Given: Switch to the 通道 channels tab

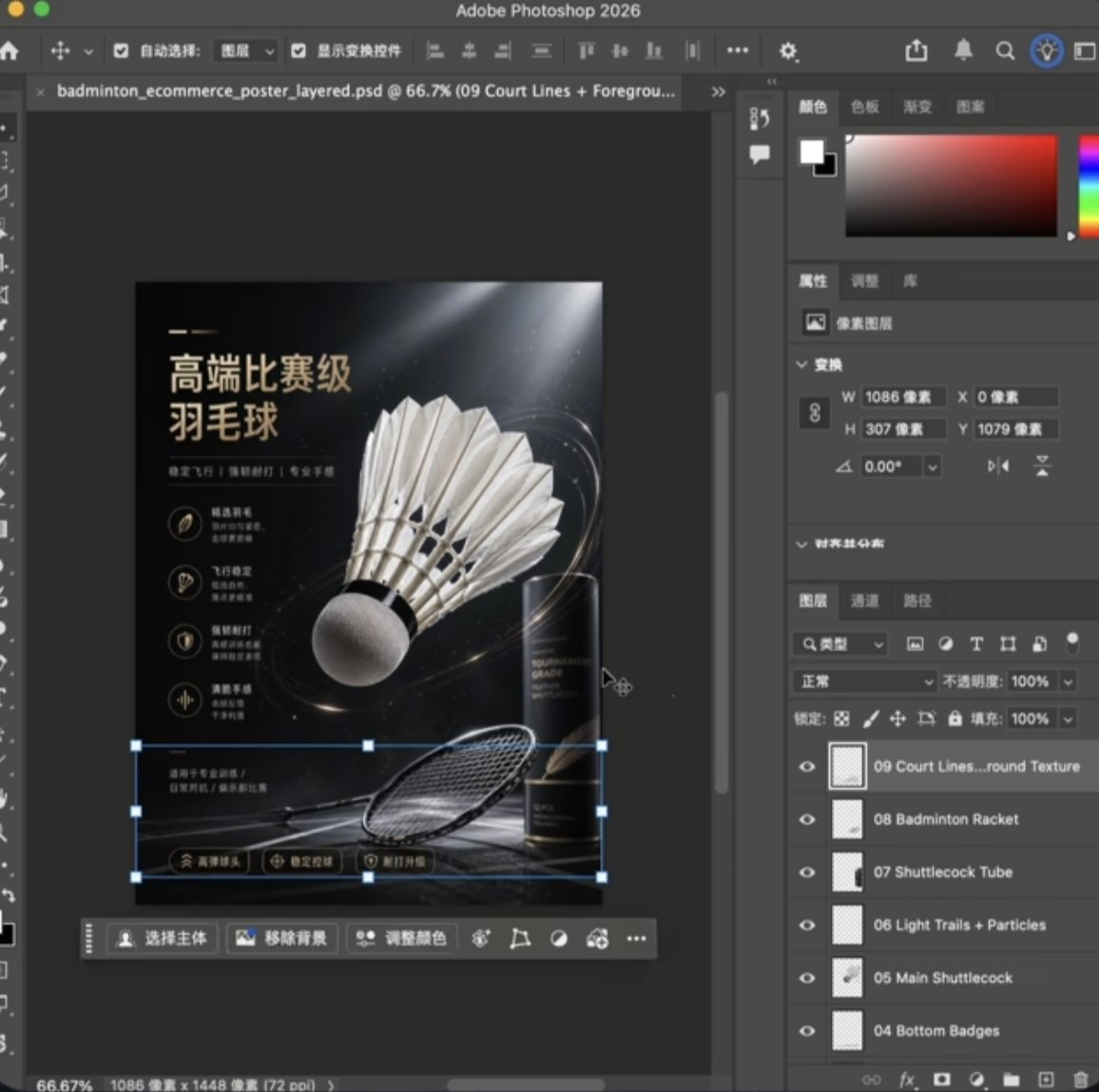Looking at the screenshot, I should [x=864, y=601].
